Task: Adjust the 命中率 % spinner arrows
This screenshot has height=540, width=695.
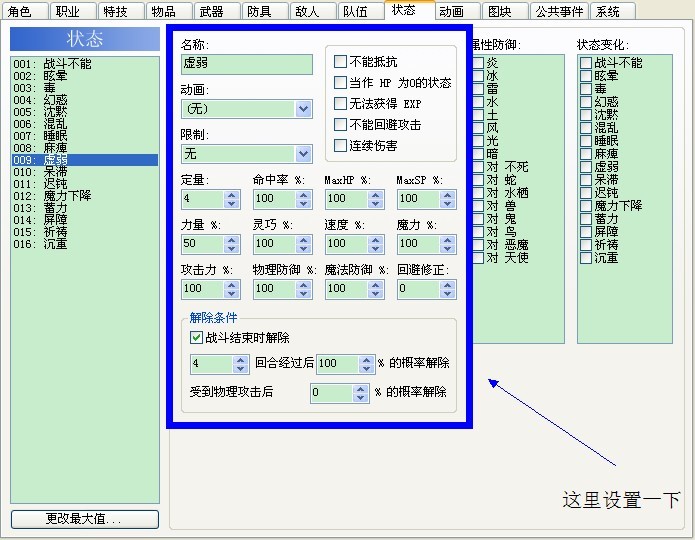Action: point(303,199)
